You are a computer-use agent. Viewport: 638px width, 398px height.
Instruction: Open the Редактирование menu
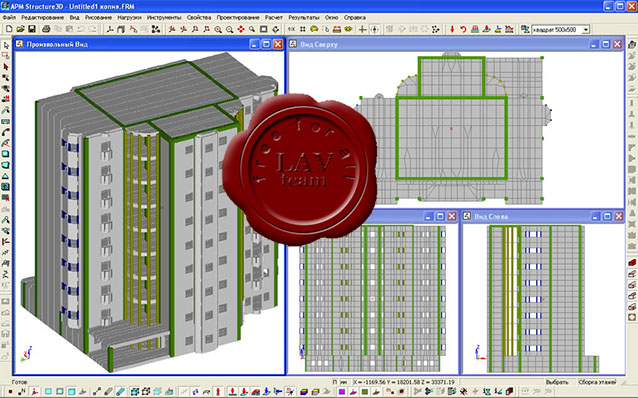click(43, 17)
